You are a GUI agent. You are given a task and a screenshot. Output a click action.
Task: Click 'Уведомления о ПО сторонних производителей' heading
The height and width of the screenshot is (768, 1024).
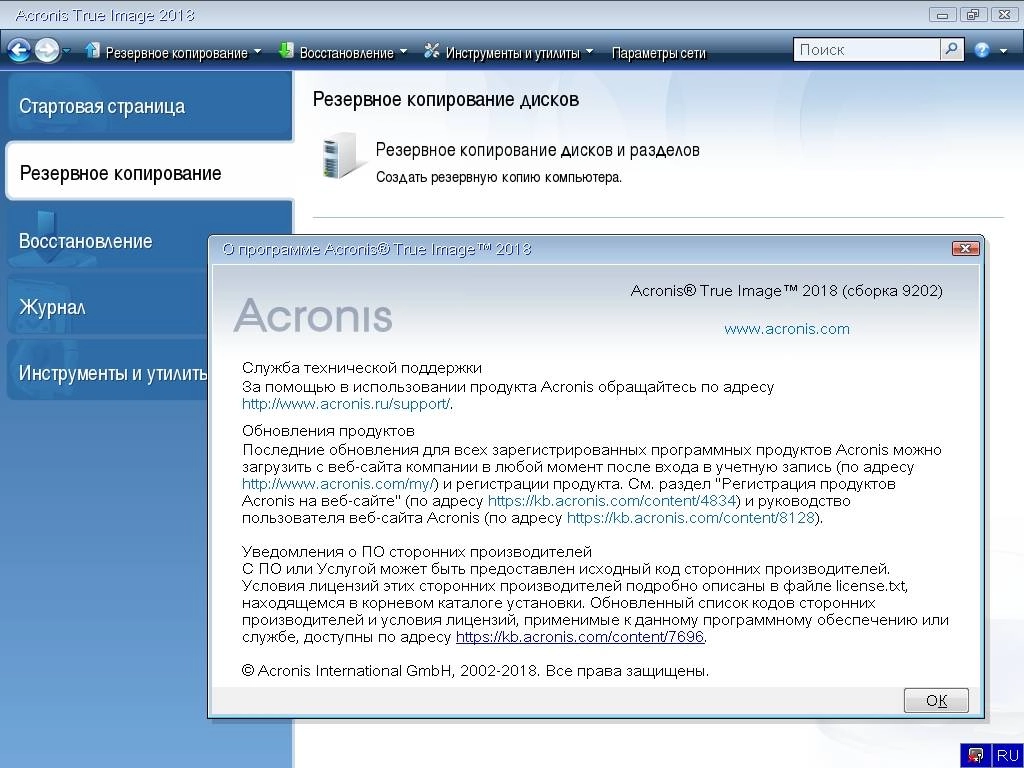(417, 552)
